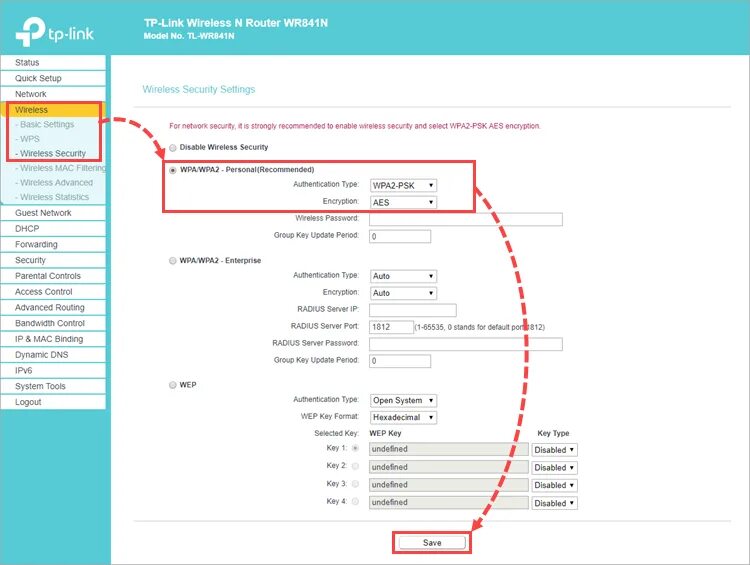The height and width of the screenshot is (565, 750).
Task: Focus Personal Group Key Update Period field
Action: [x=400, y=237]
